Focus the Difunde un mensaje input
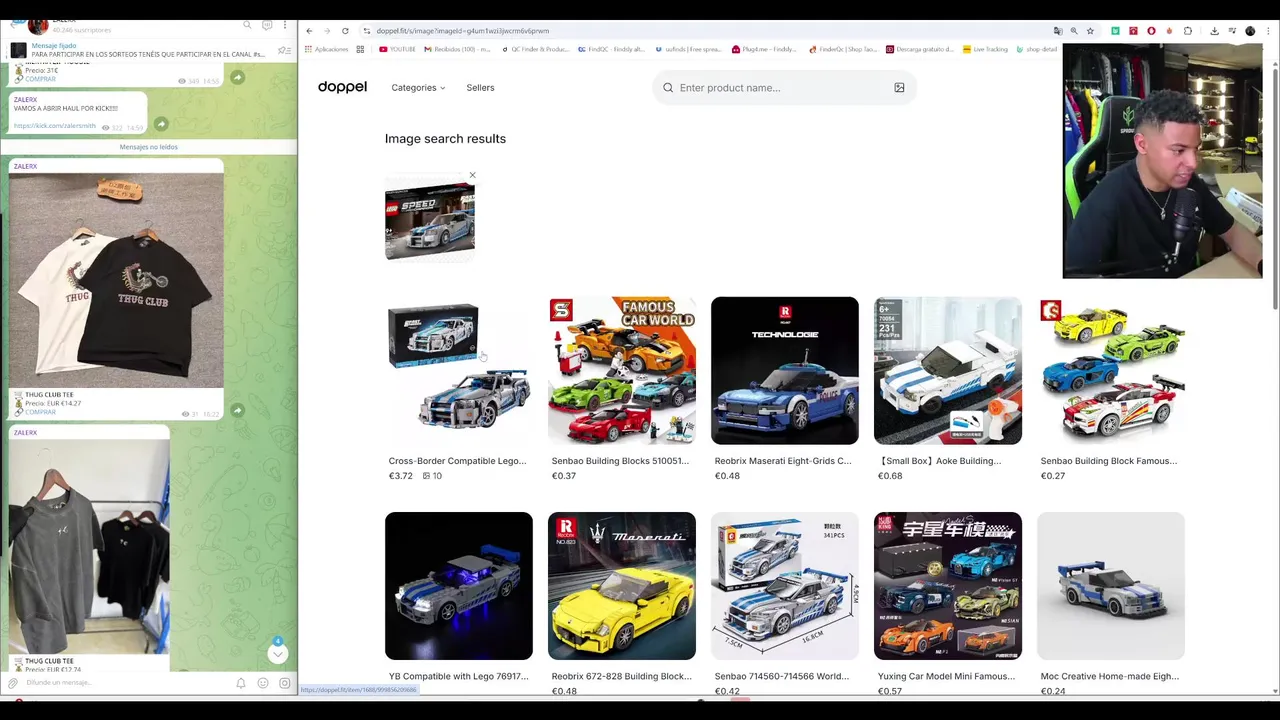This screenshot has height=720, width=1280. tap(125, 683)
